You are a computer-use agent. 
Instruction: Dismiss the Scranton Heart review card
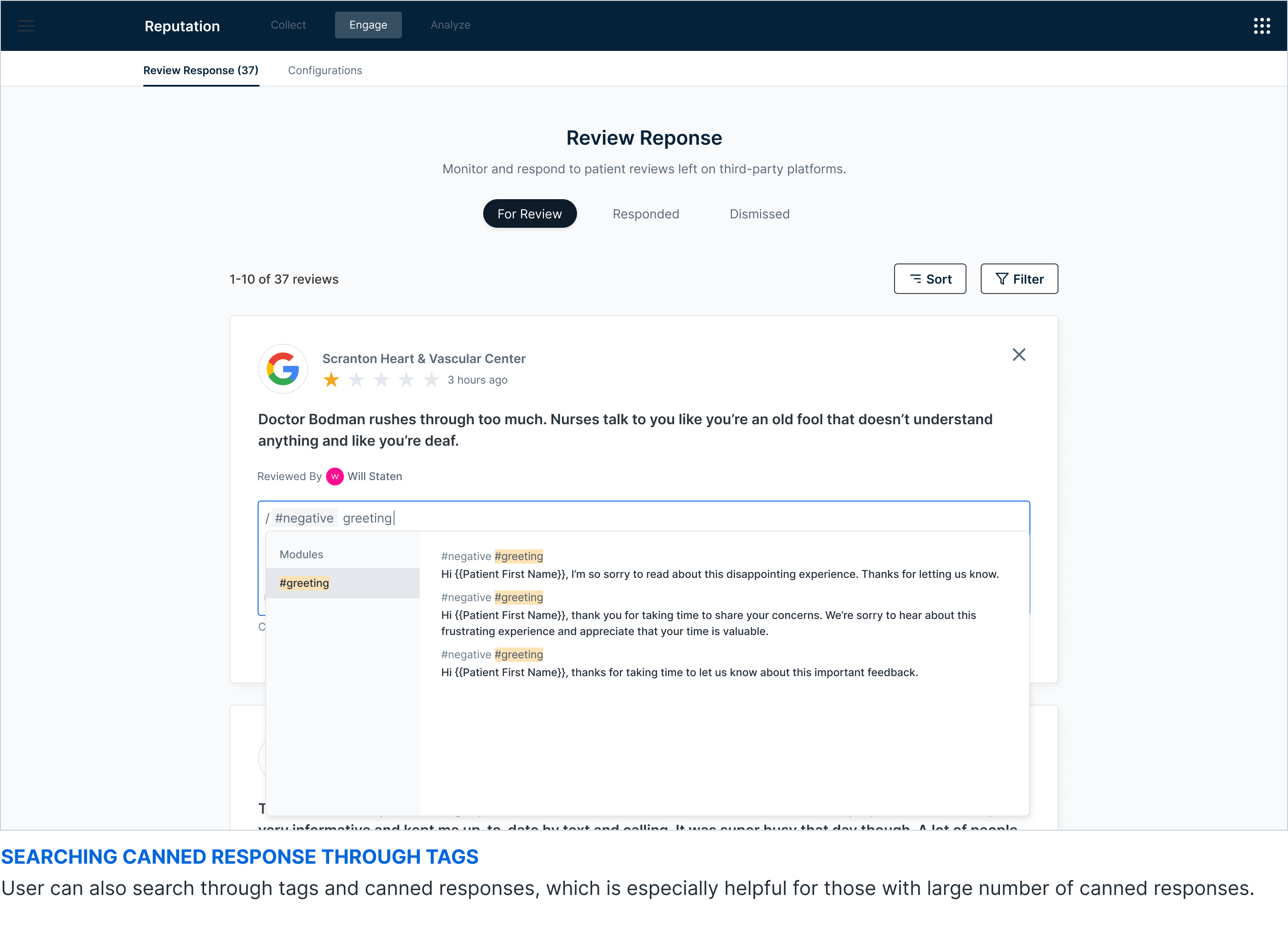click(x=1019, y=355)
